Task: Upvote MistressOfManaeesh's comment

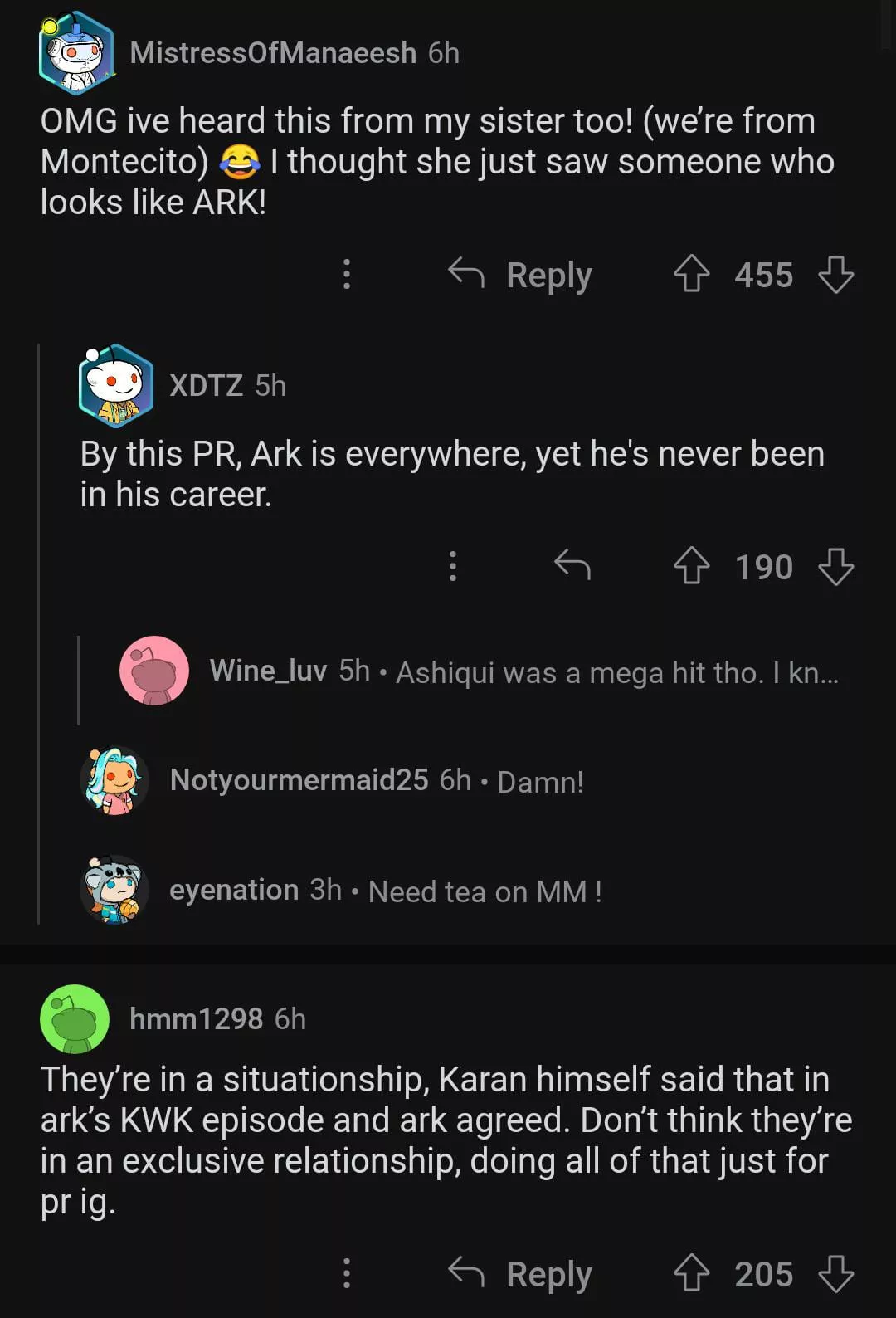Action: click(x=691, y=275)
